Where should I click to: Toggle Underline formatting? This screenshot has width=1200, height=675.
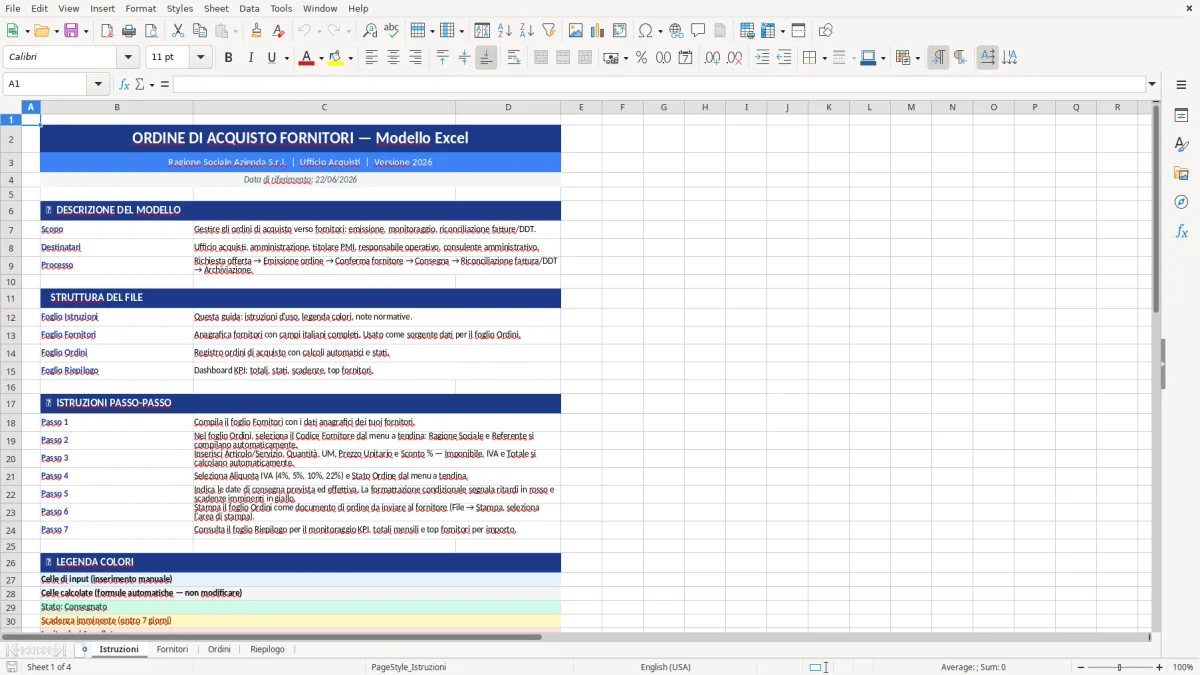(x=271, y=58)
